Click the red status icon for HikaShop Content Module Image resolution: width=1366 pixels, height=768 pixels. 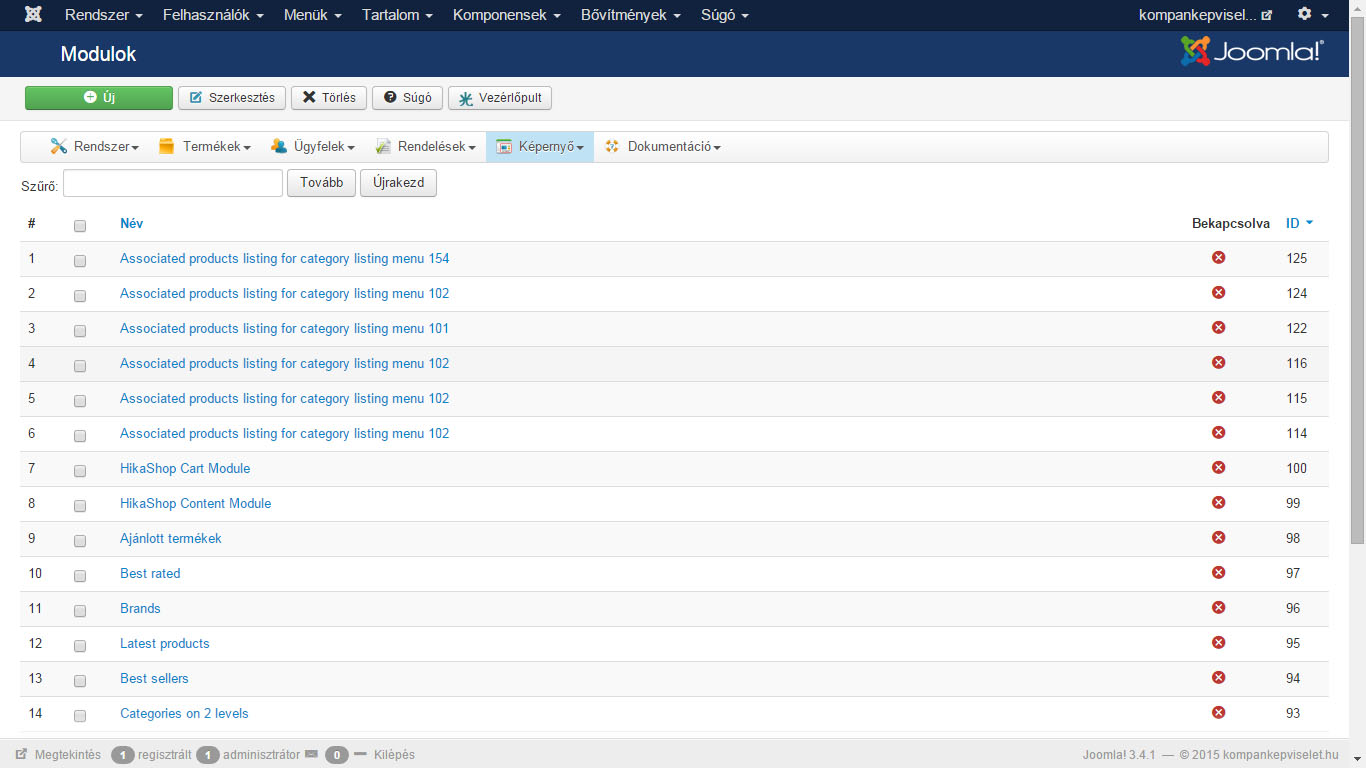[x=1218, y=503]
